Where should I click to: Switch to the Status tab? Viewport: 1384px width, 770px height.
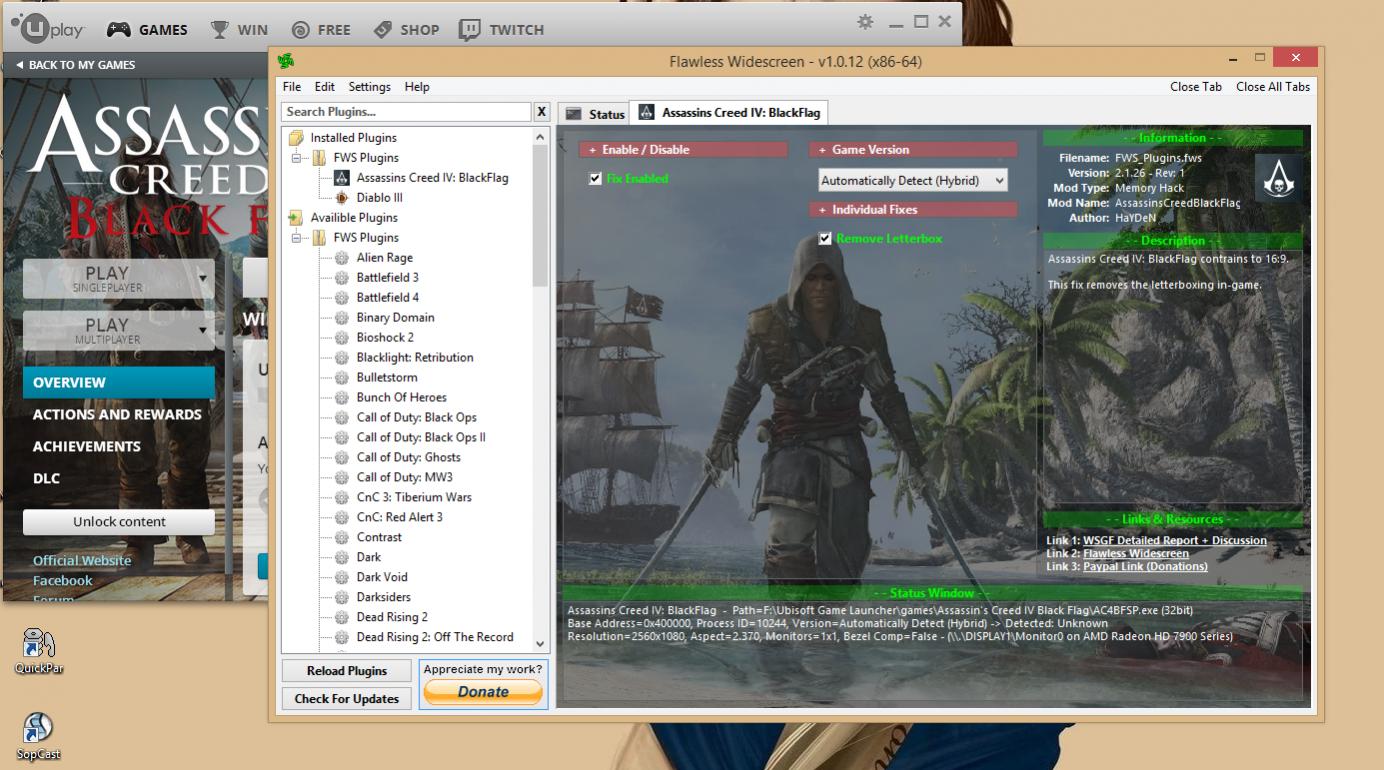point(594,114)
